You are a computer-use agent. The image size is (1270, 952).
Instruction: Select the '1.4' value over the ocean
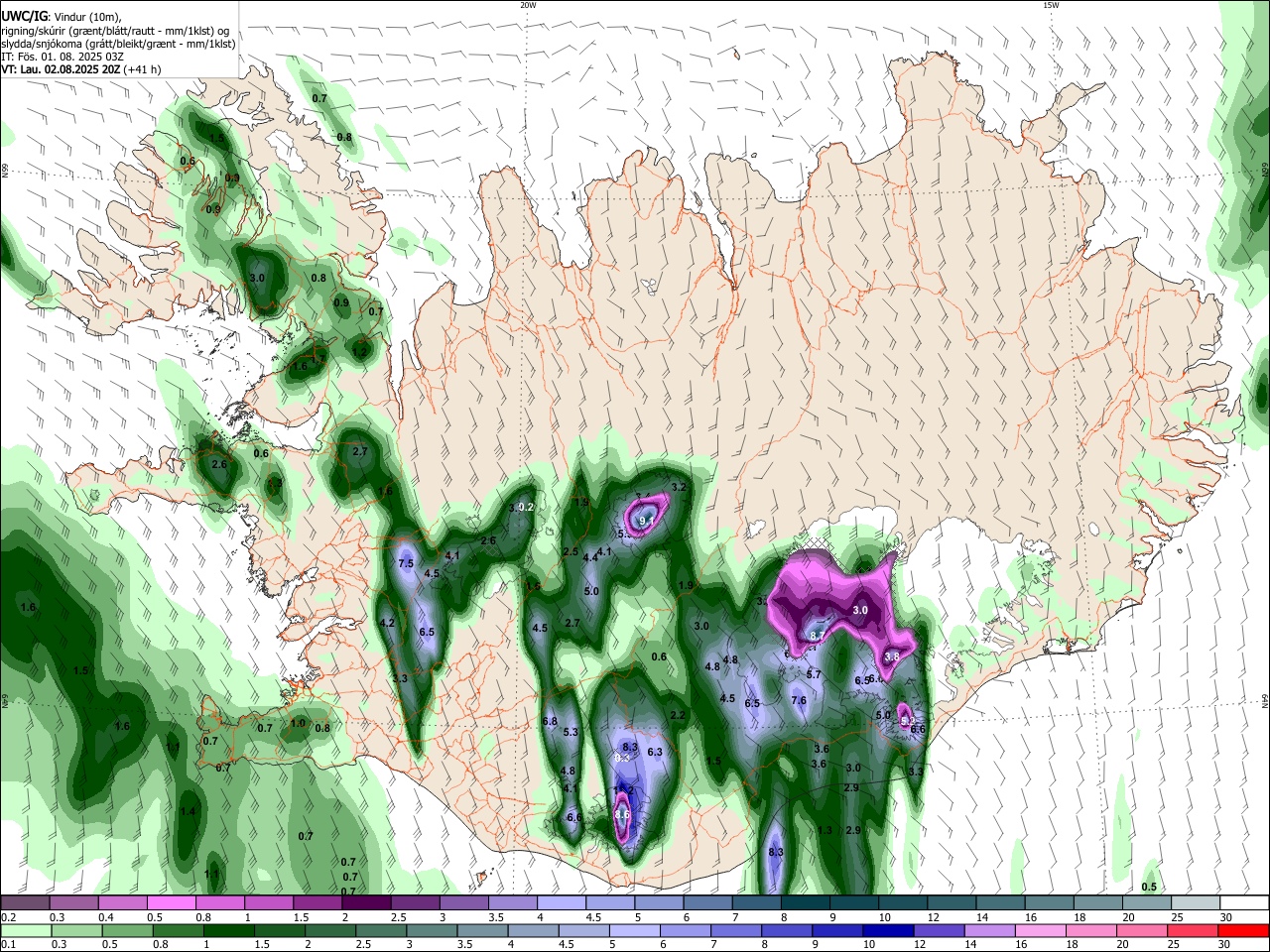point(188,811)
